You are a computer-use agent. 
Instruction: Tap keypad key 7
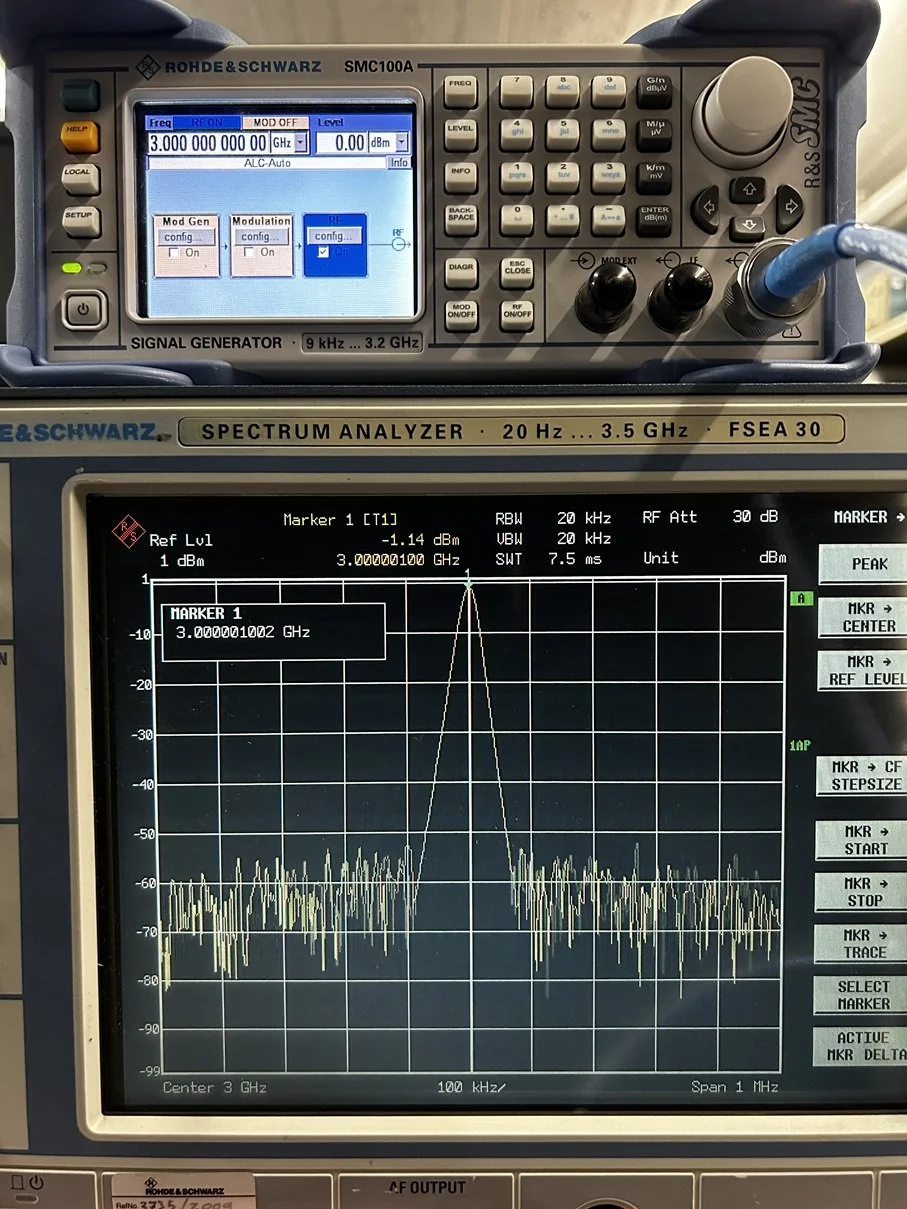(517, 90)
